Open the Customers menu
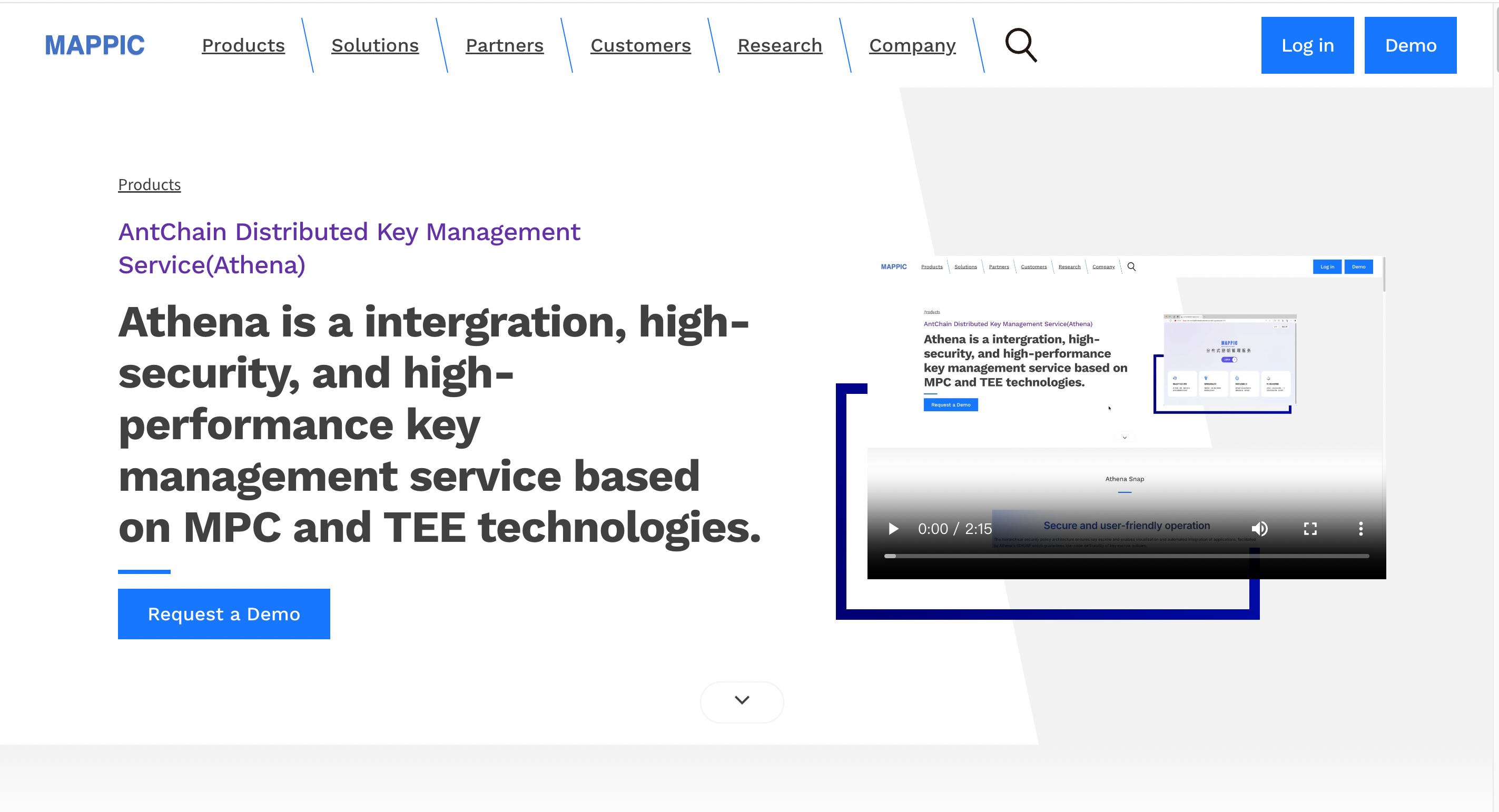 [x=640, y=45]
